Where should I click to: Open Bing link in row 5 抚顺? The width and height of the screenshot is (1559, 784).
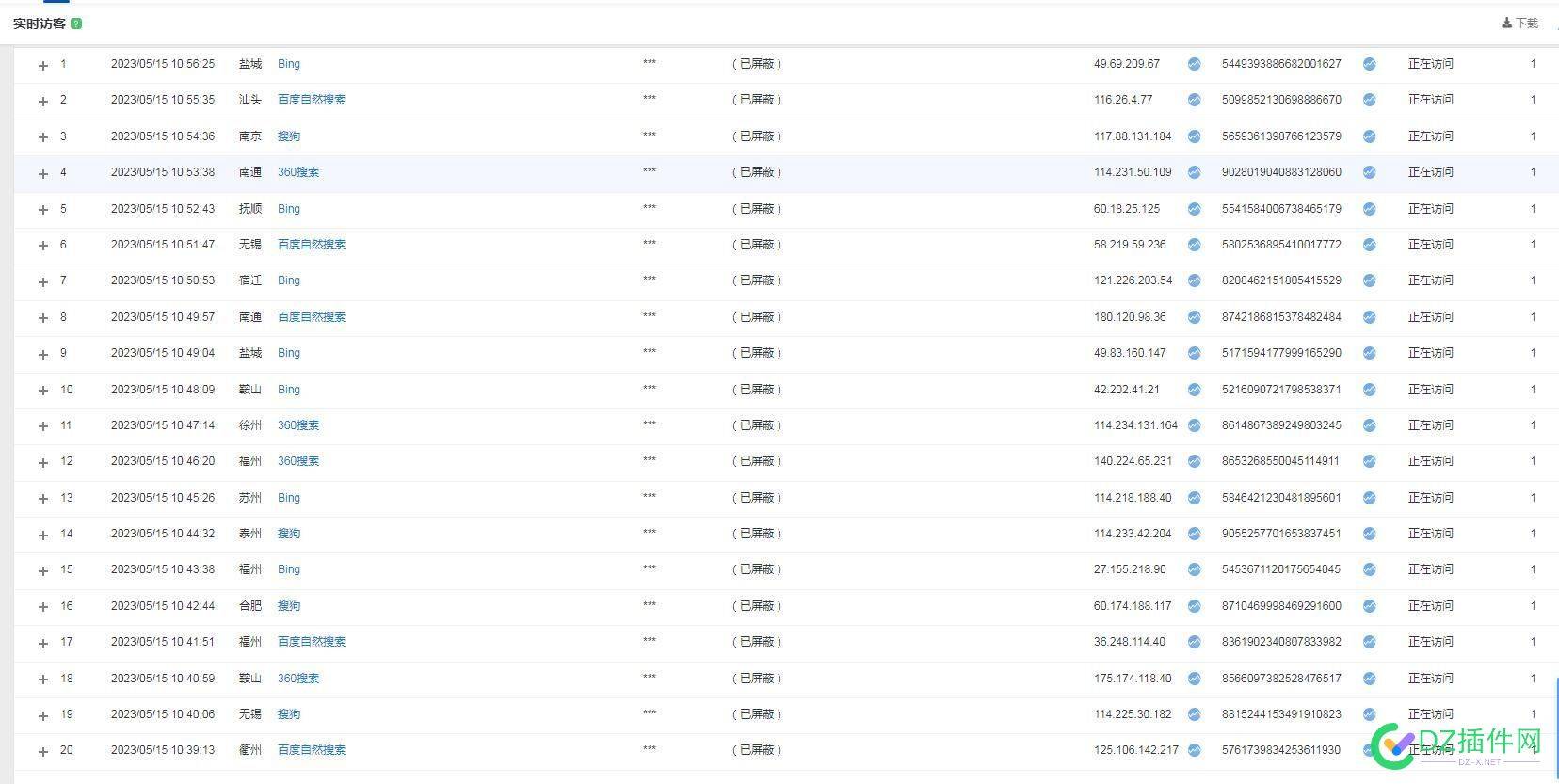click(289, 209)
